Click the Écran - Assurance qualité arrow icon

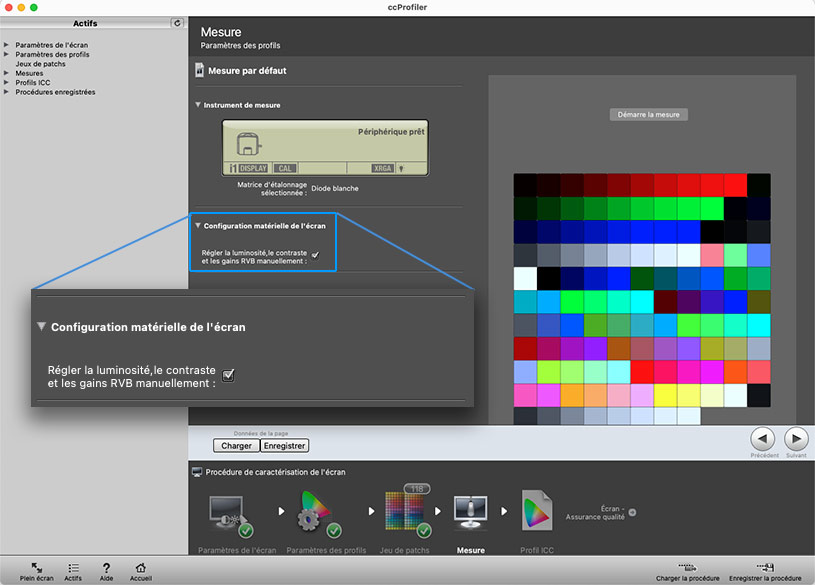pyautogui.click(x=632, y=513)
